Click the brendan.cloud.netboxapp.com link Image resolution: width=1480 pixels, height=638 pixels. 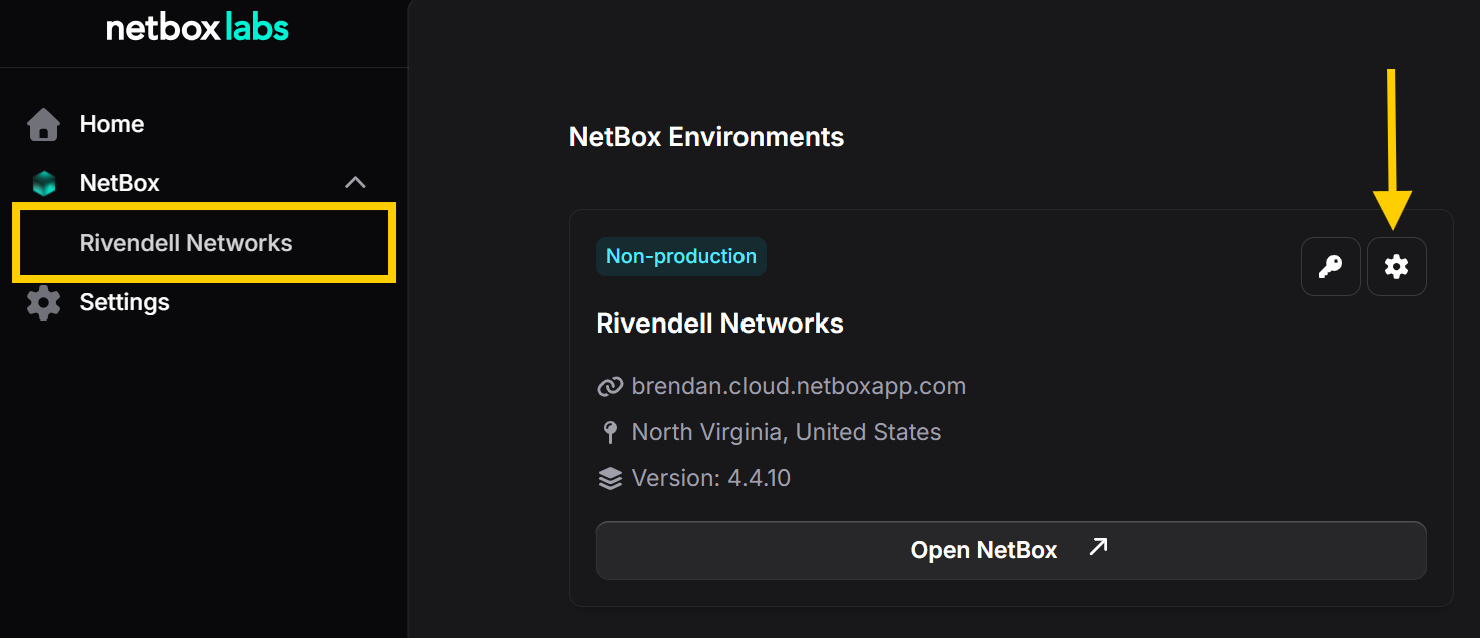797,386
